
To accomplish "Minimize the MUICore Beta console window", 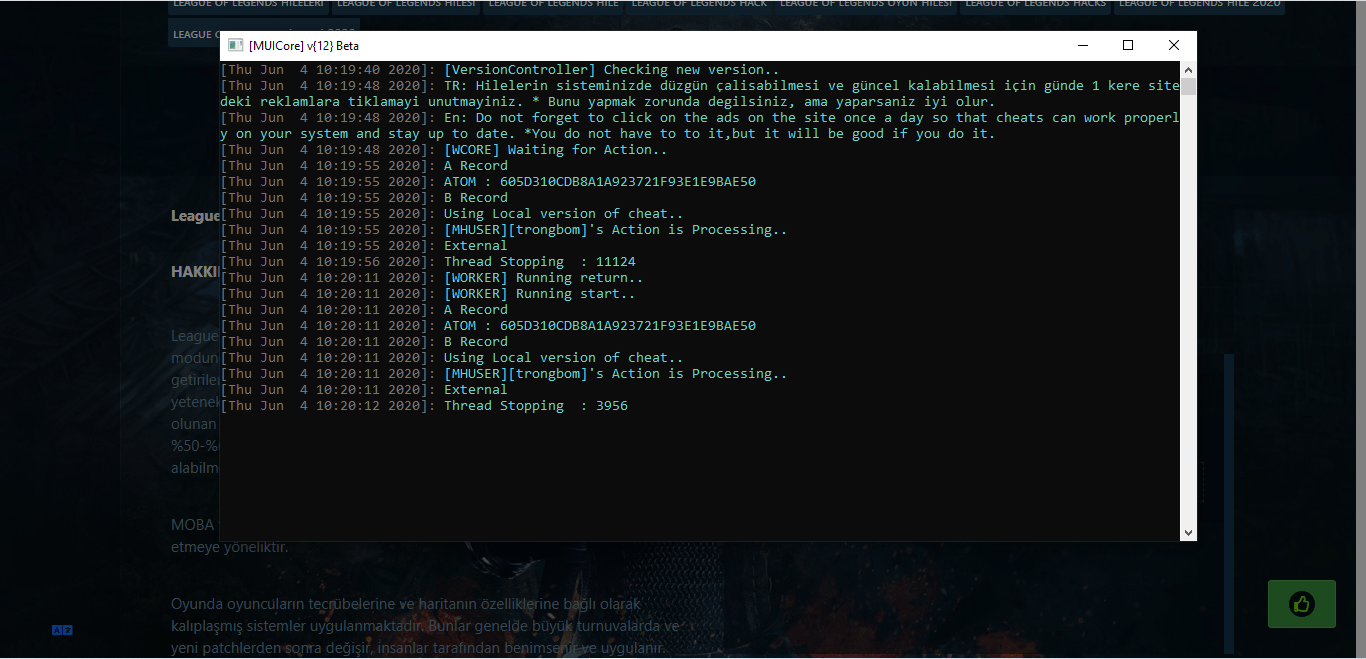I will tap(1082, 46).
